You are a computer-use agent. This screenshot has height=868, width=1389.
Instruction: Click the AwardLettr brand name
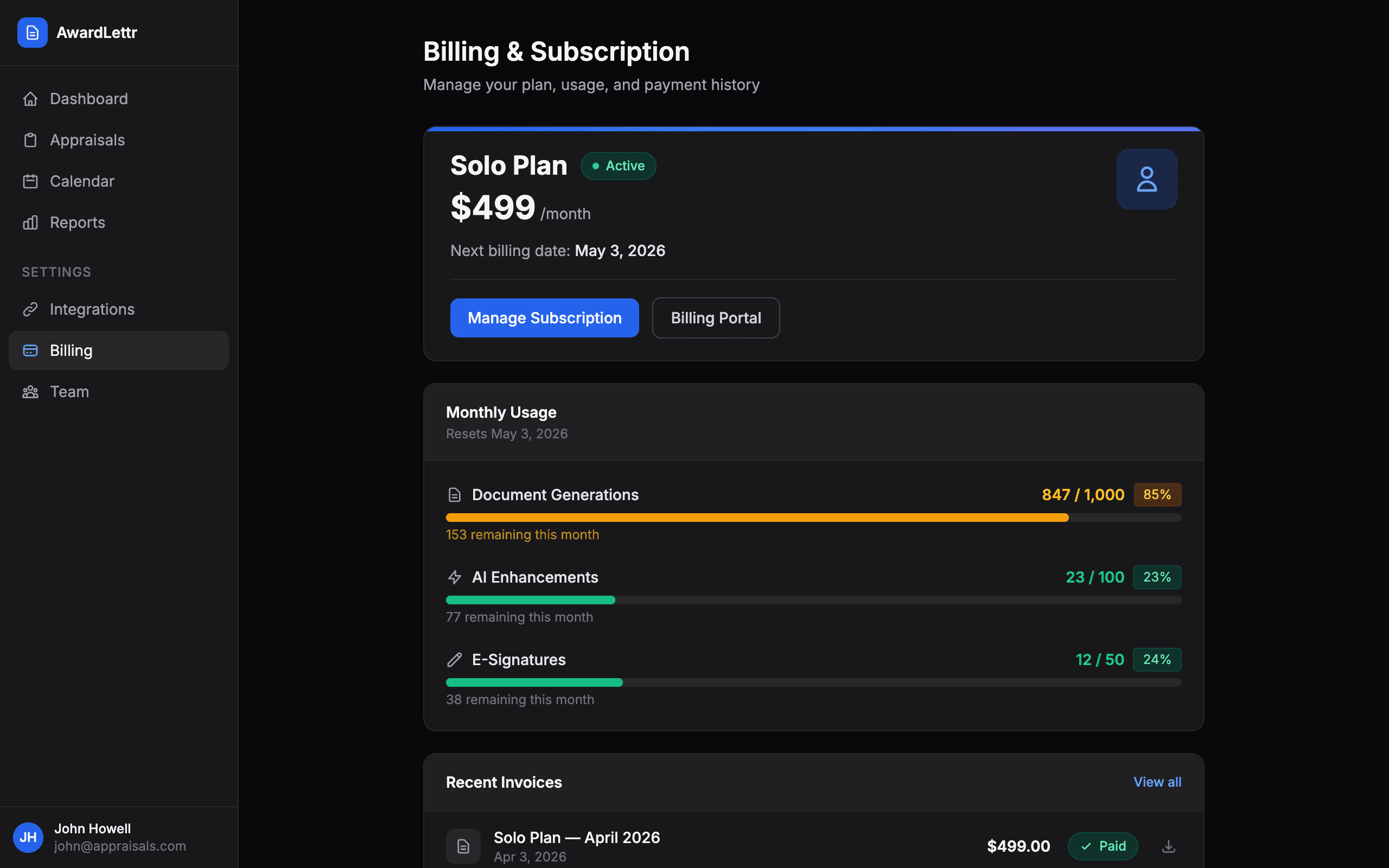point(97,33)
